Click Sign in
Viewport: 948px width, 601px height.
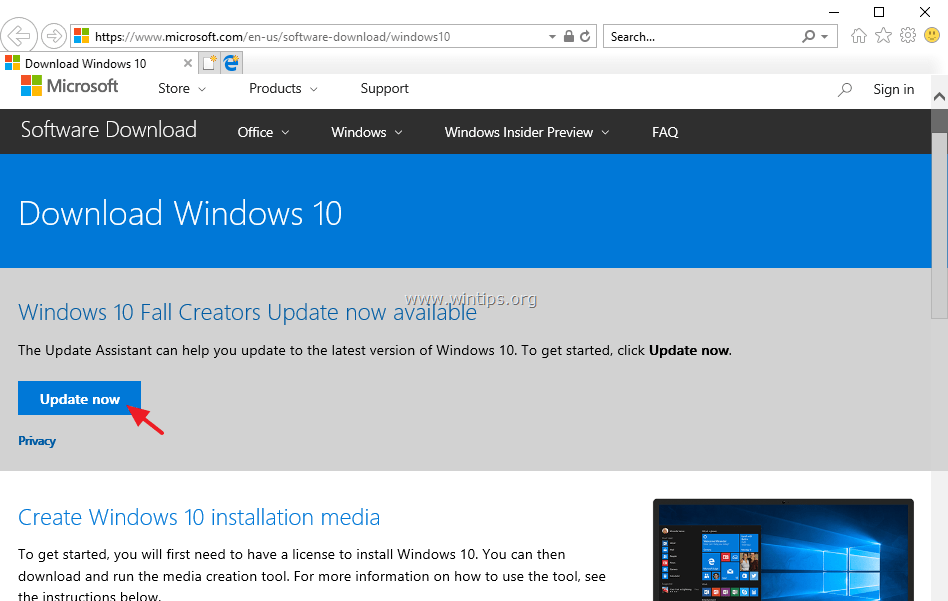click(893, 89)
